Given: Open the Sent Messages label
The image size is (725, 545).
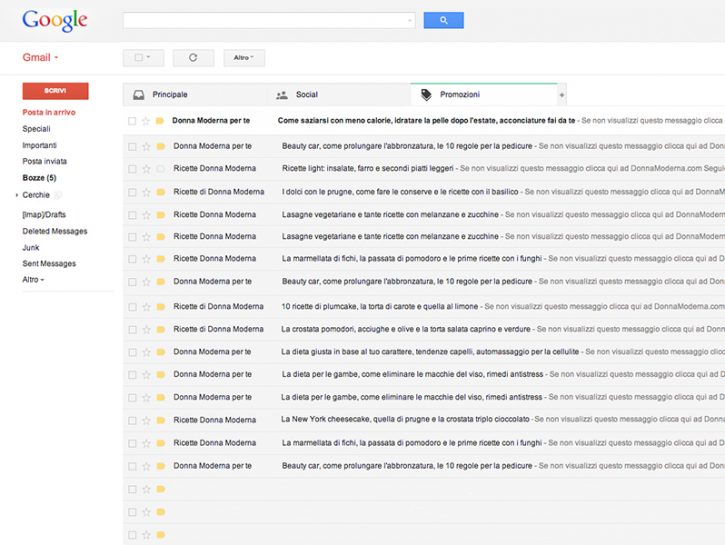Looking at the screenshot, I should pos(49,263).
